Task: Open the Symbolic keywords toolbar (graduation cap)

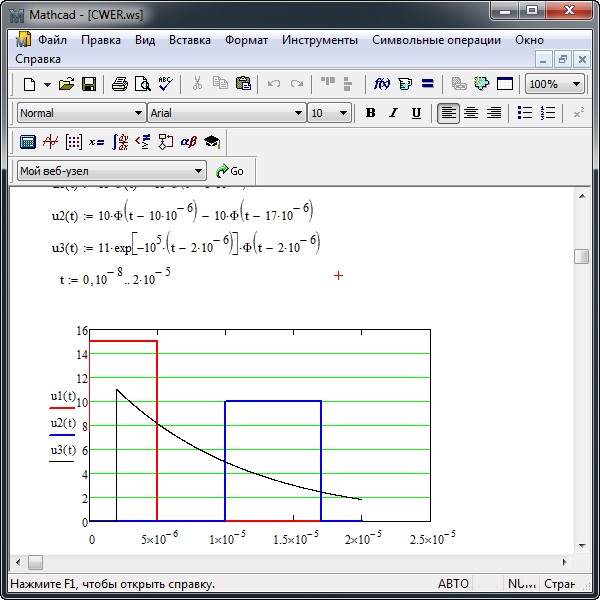Action: [x=211, y=142]
